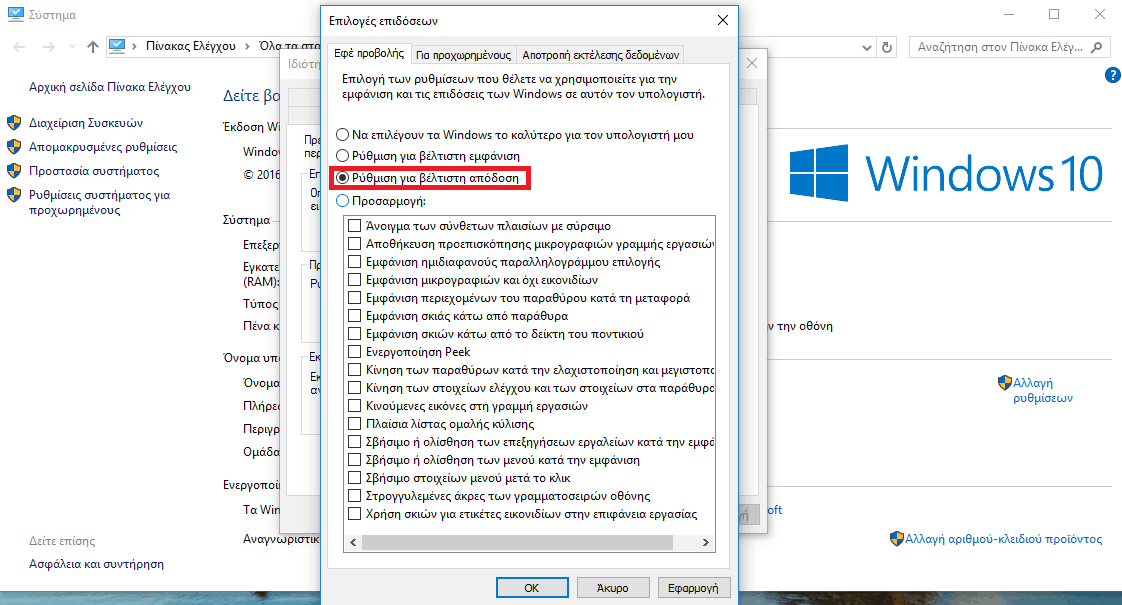1122x605 pixels.
Task: Click the Σύστημα window title icon
Action: [15, 14]
